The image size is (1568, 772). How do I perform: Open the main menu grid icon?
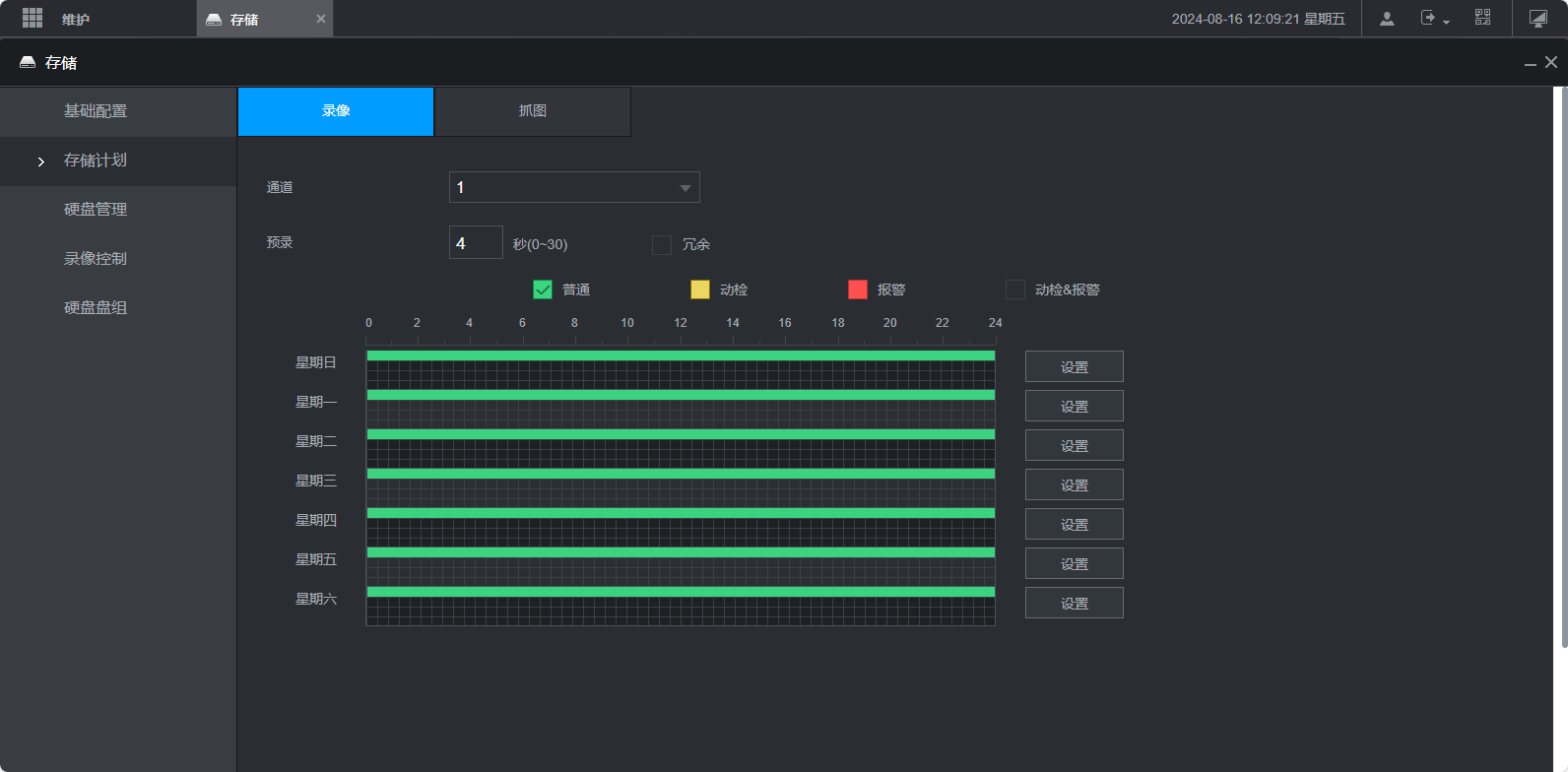pos(33,19)
